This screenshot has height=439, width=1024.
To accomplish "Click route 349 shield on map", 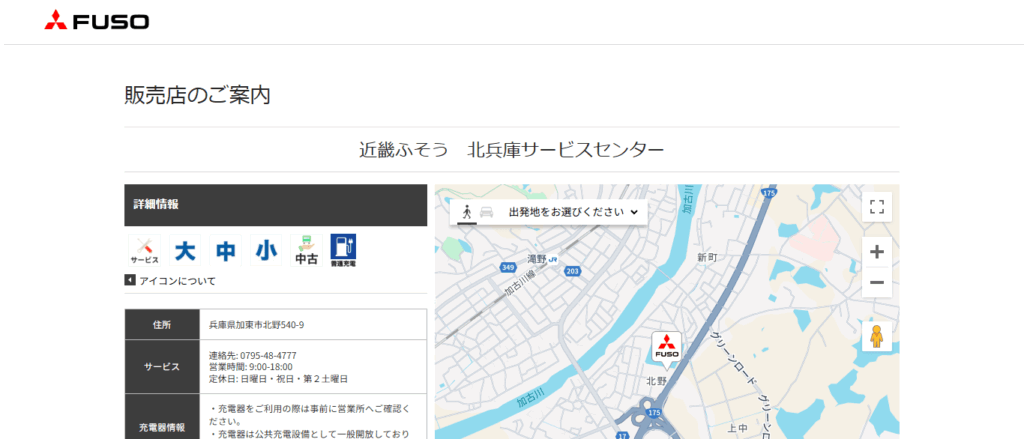I will (x=509, y=267).
